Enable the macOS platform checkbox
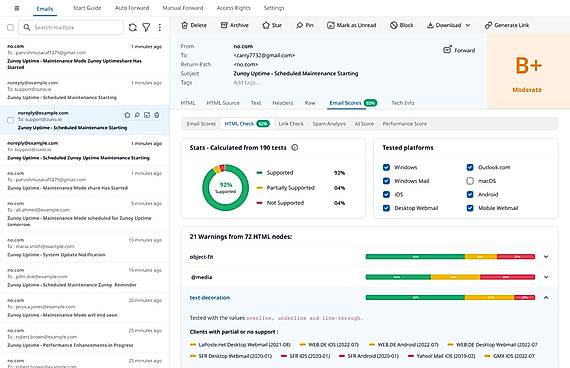 (470, 181)
